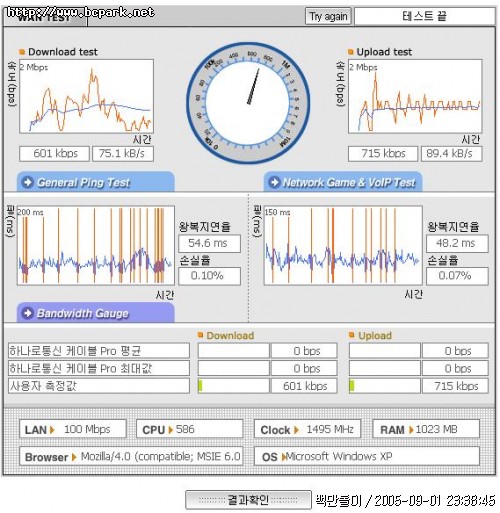The height and width of the screenshot is (513, 500).
Task: Click the 54.6 ms round-trip delay field
Action: click(x=209, y=243)
